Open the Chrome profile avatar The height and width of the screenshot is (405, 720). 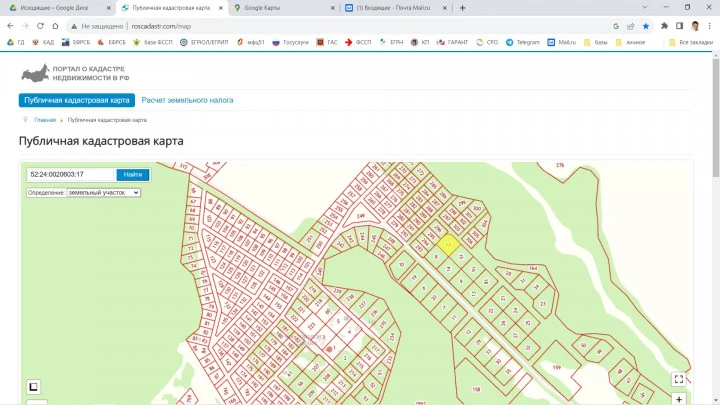pos(695,26)
